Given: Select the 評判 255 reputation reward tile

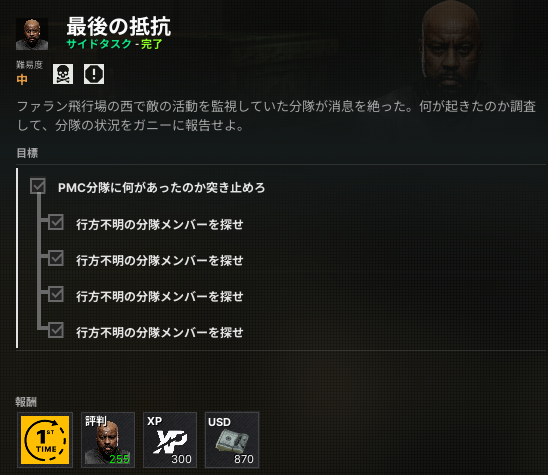Looking at the screenshot, I should click(x=108, y=440).
